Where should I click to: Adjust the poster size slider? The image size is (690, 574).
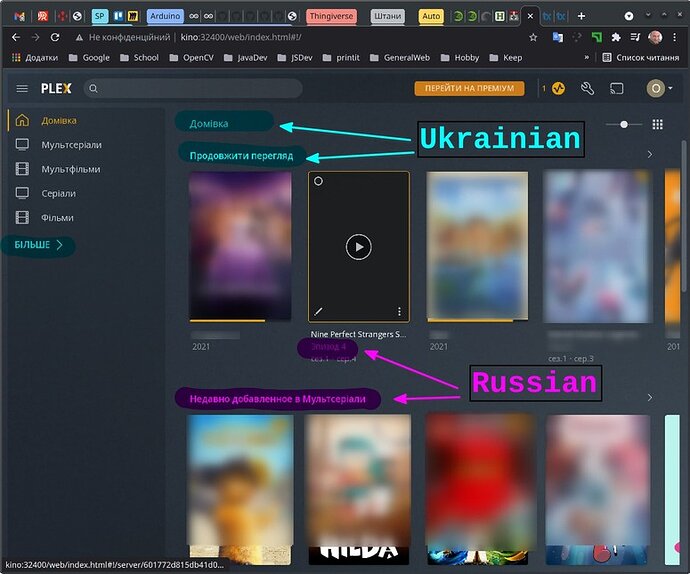coord(624,125)
